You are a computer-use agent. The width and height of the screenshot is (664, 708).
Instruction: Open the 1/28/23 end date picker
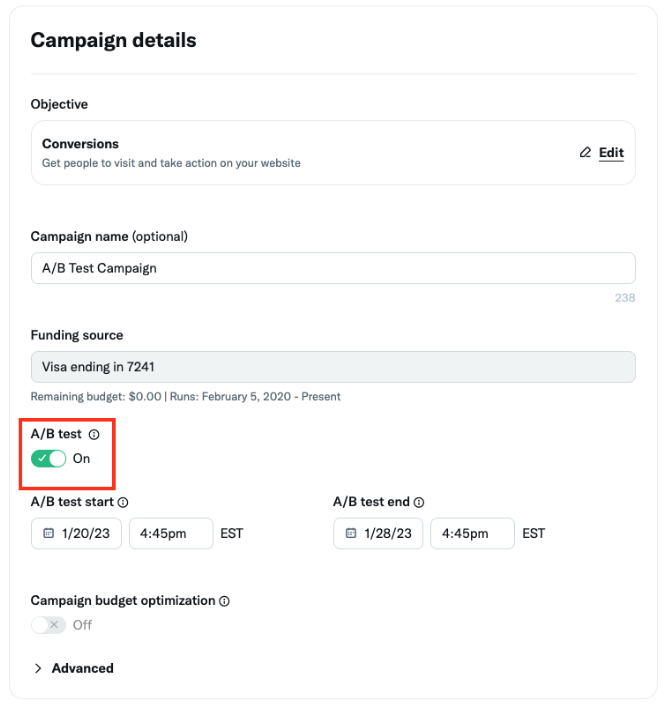pyautogui.click(x=378, y=533)
